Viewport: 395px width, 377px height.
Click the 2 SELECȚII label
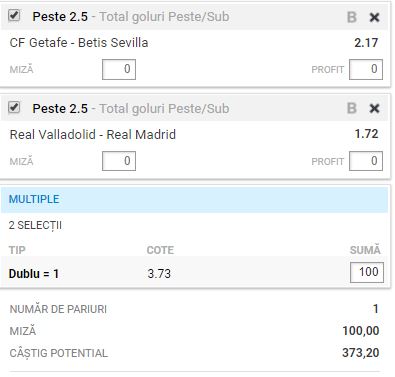(35, 225)
